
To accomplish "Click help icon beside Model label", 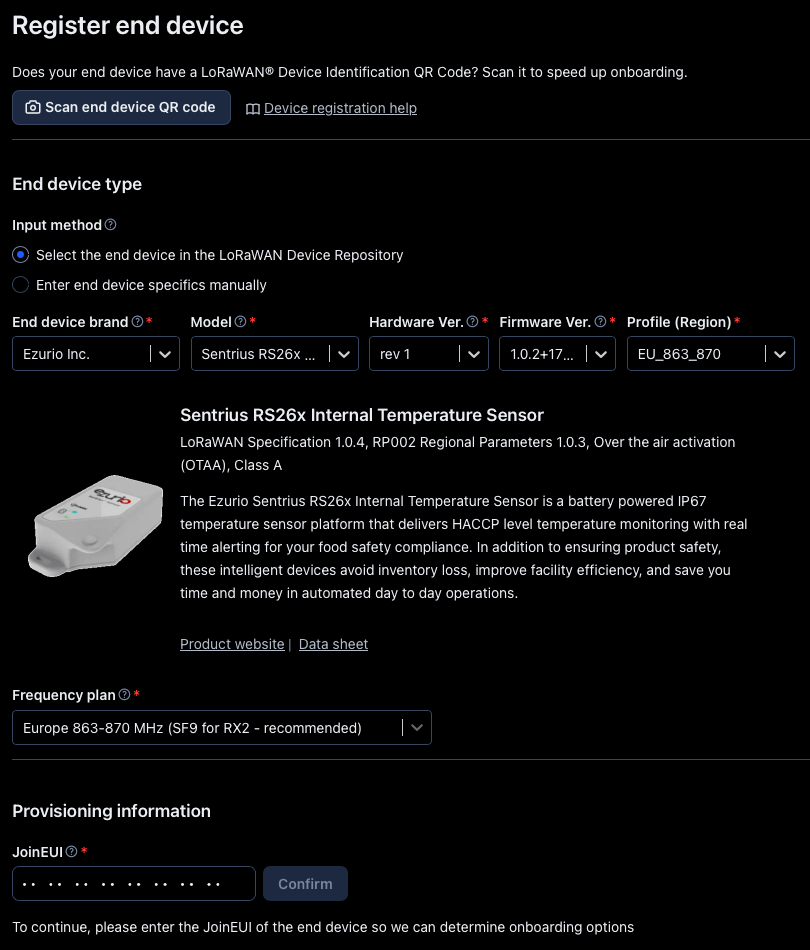I will (x=240, y=322).
